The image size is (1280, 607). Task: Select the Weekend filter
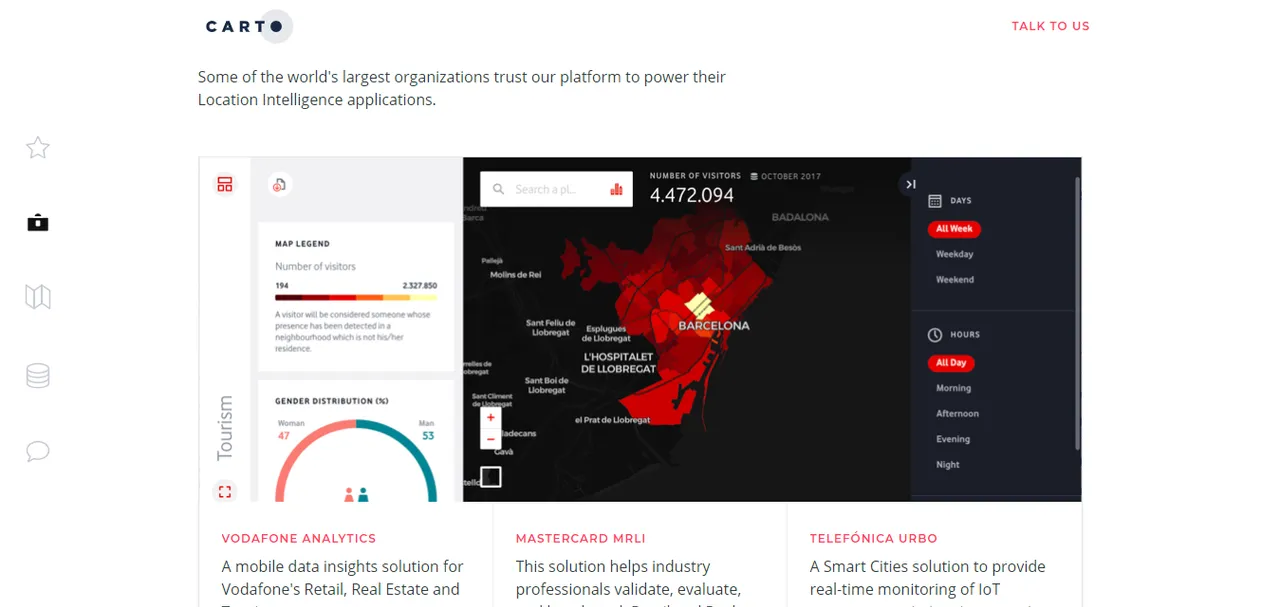point(955,280)
